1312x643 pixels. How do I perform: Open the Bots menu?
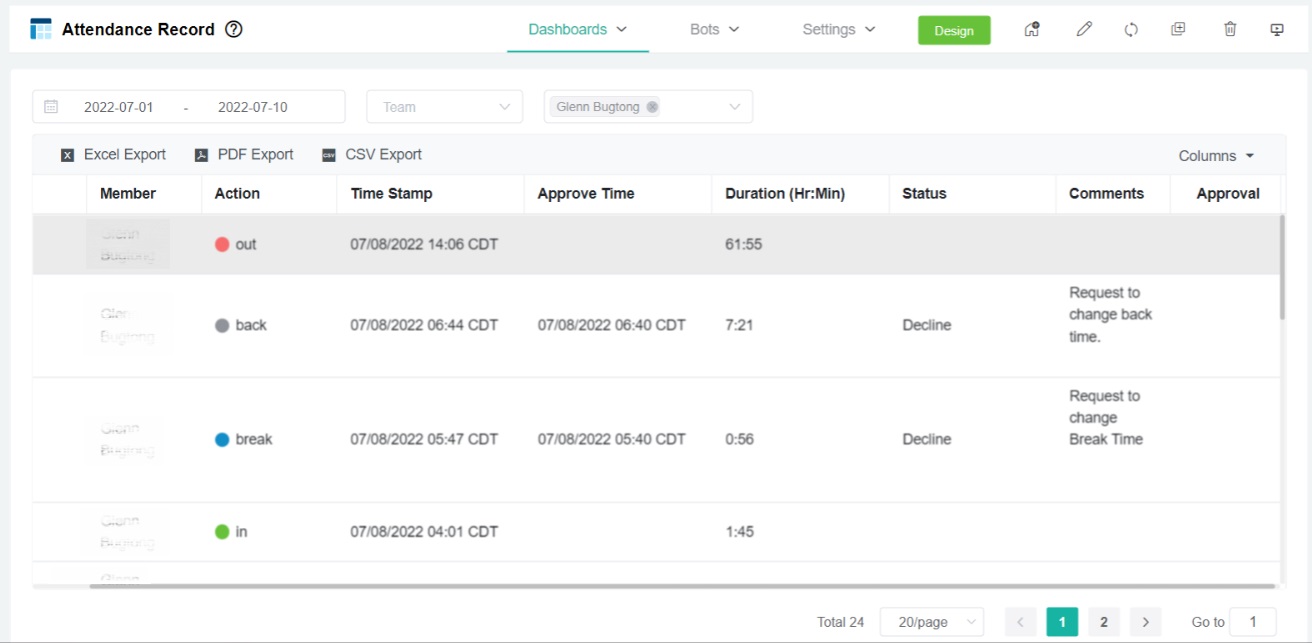[714, 30]
